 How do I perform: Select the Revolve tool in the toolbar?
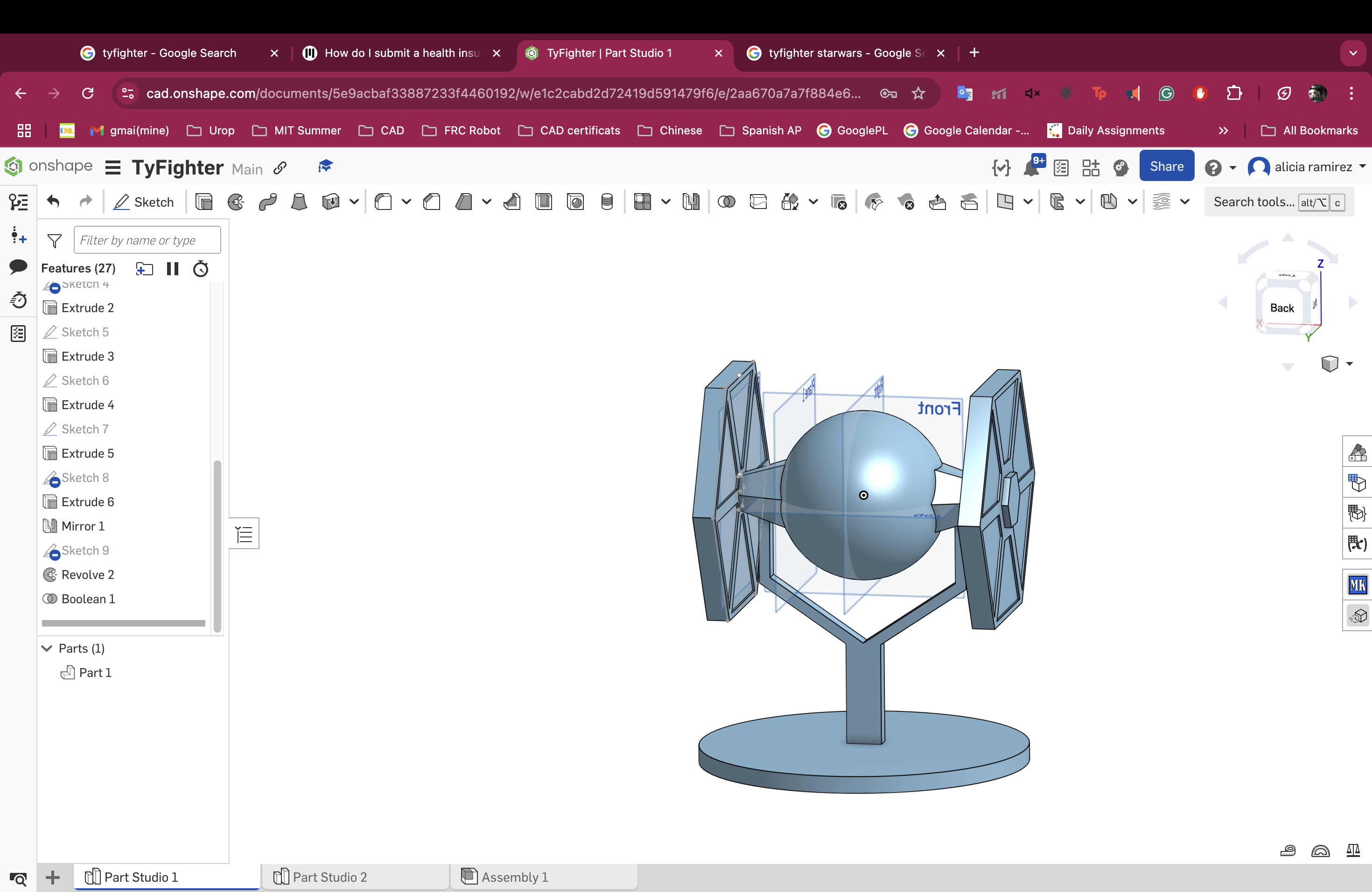236,202
